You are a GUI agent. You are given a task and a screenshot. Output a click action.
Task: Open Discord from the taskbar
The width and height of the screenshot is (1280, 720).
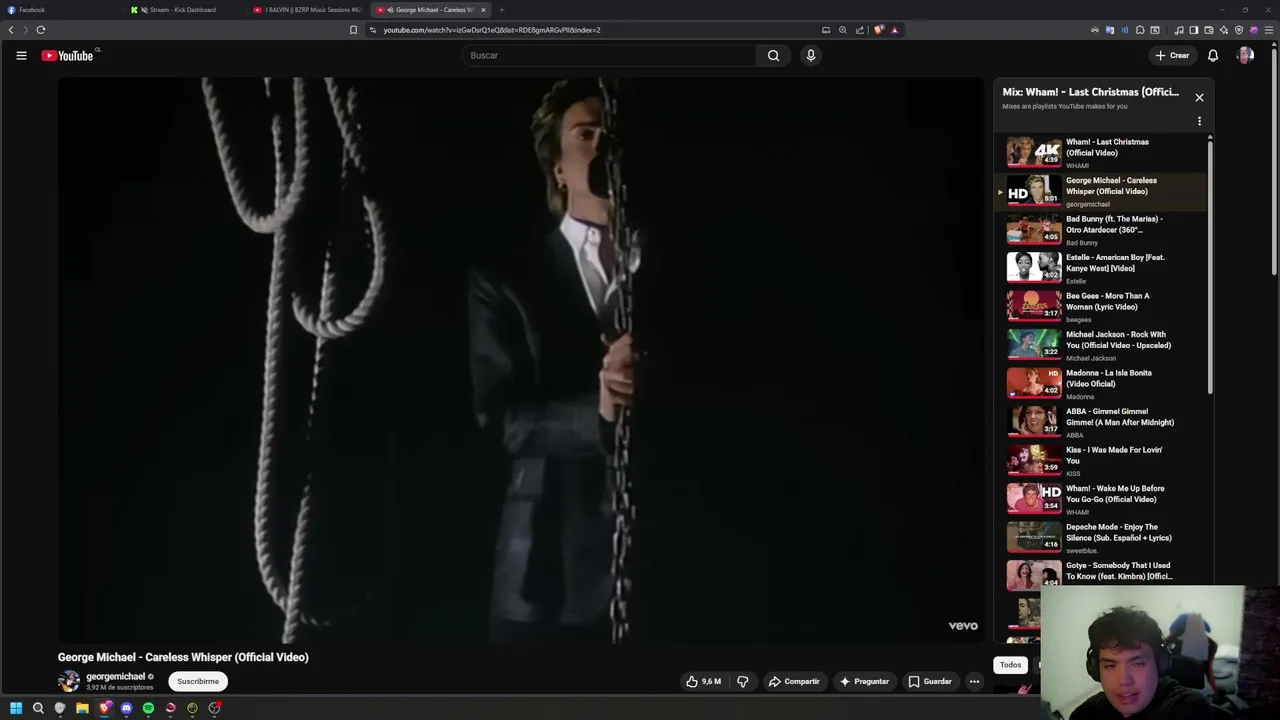[126, 708]
